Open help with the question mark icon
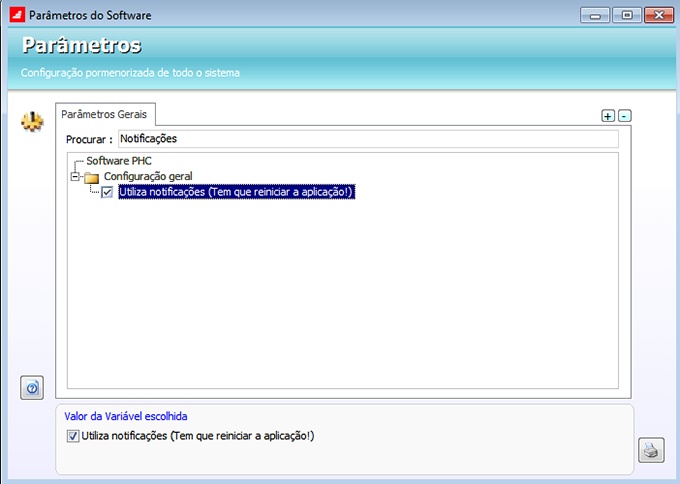680x484 pixels. tap(32, 388)
